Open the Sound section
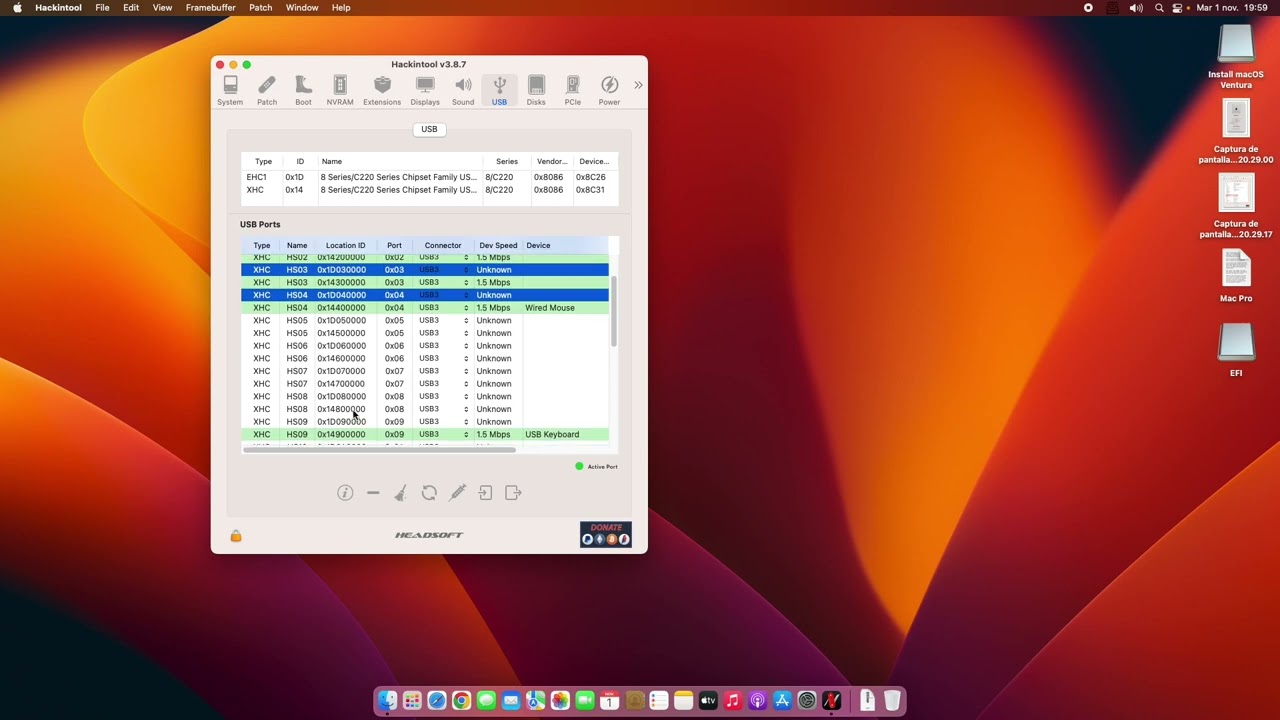 (x=463, y=90)
